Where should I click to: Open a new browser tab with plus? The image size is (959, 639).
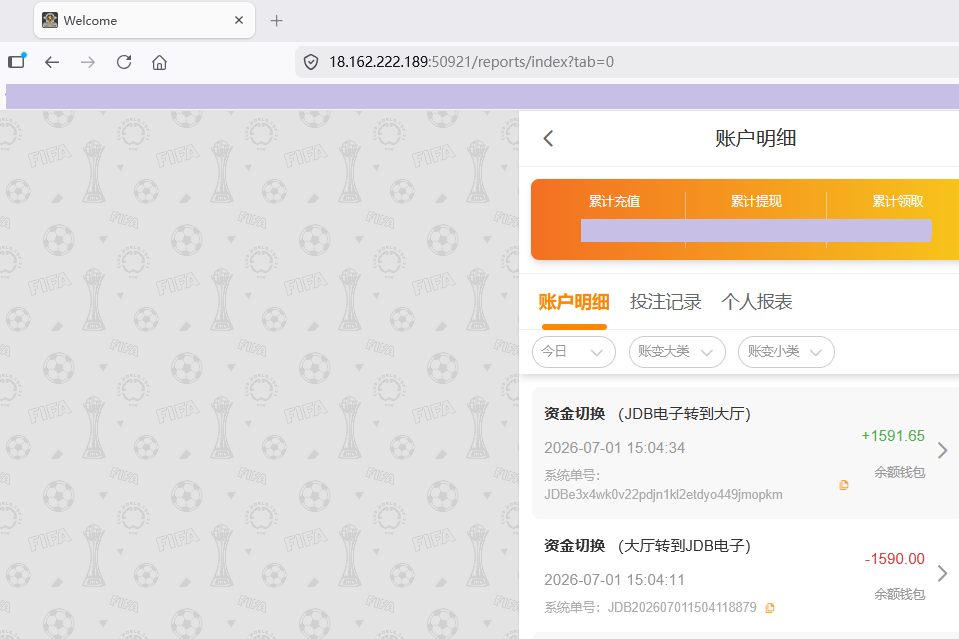[276, 21]
